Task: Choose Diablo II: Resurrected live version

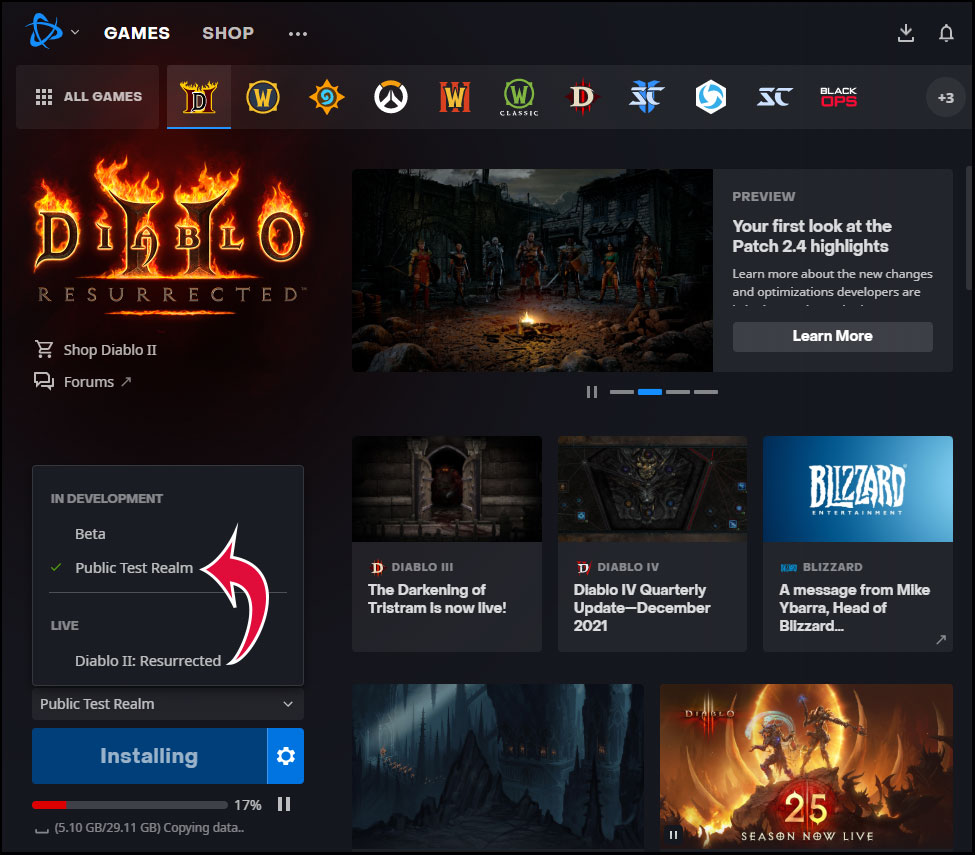Action: pos(148,661)
